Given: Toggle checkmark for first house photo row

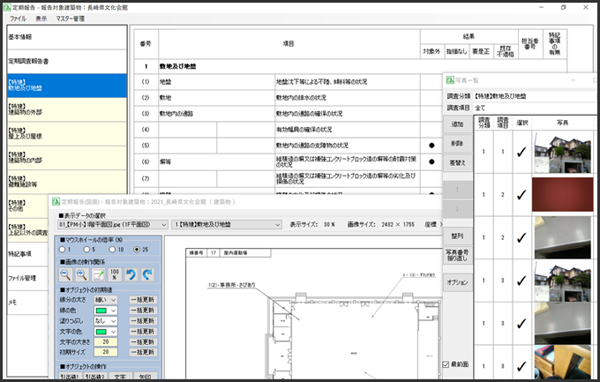Looking at the screenshot, I should click(x=521, y=152).
